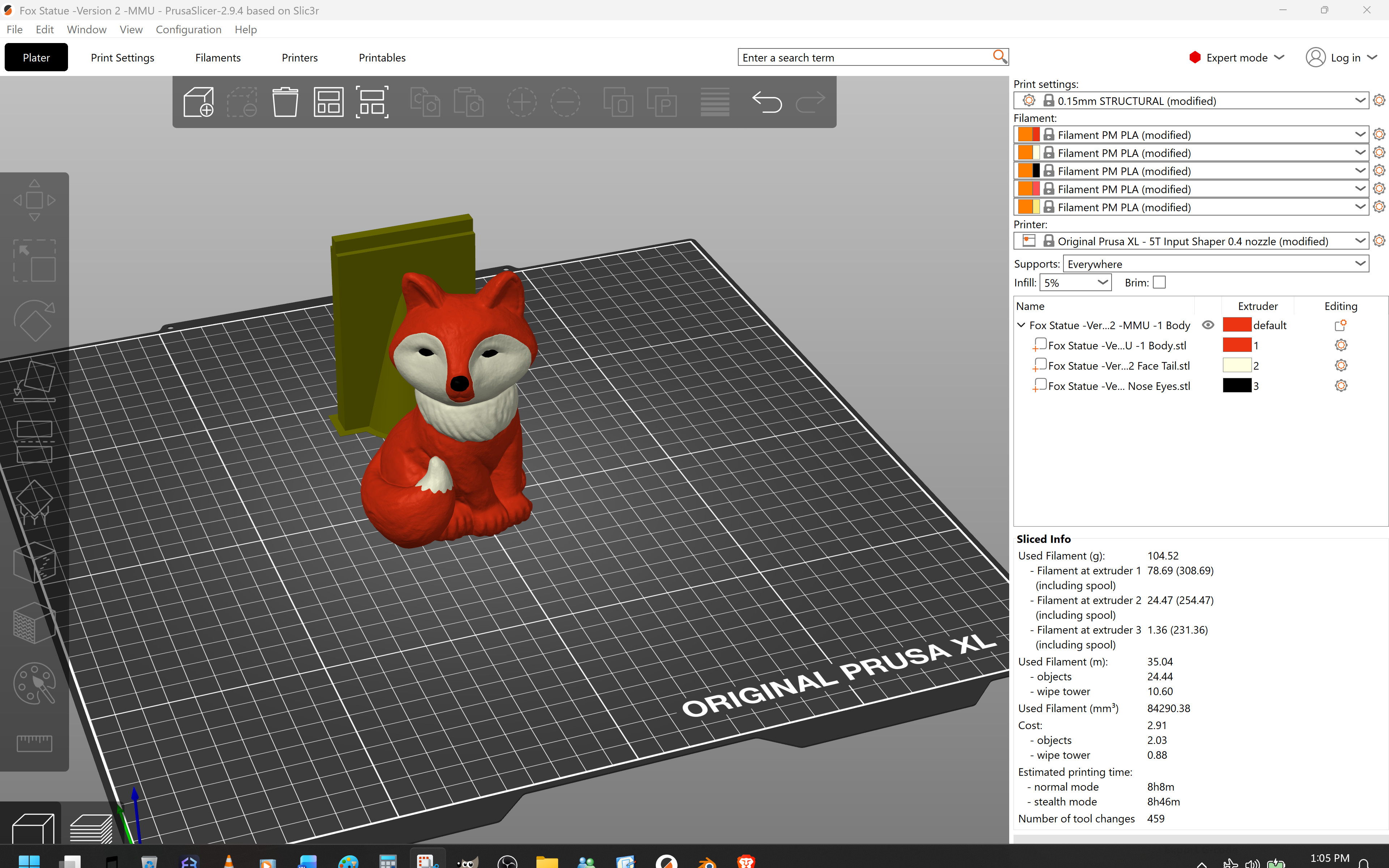
Task: Switch to 3D editor view cube icon
Action: [33, 829]
